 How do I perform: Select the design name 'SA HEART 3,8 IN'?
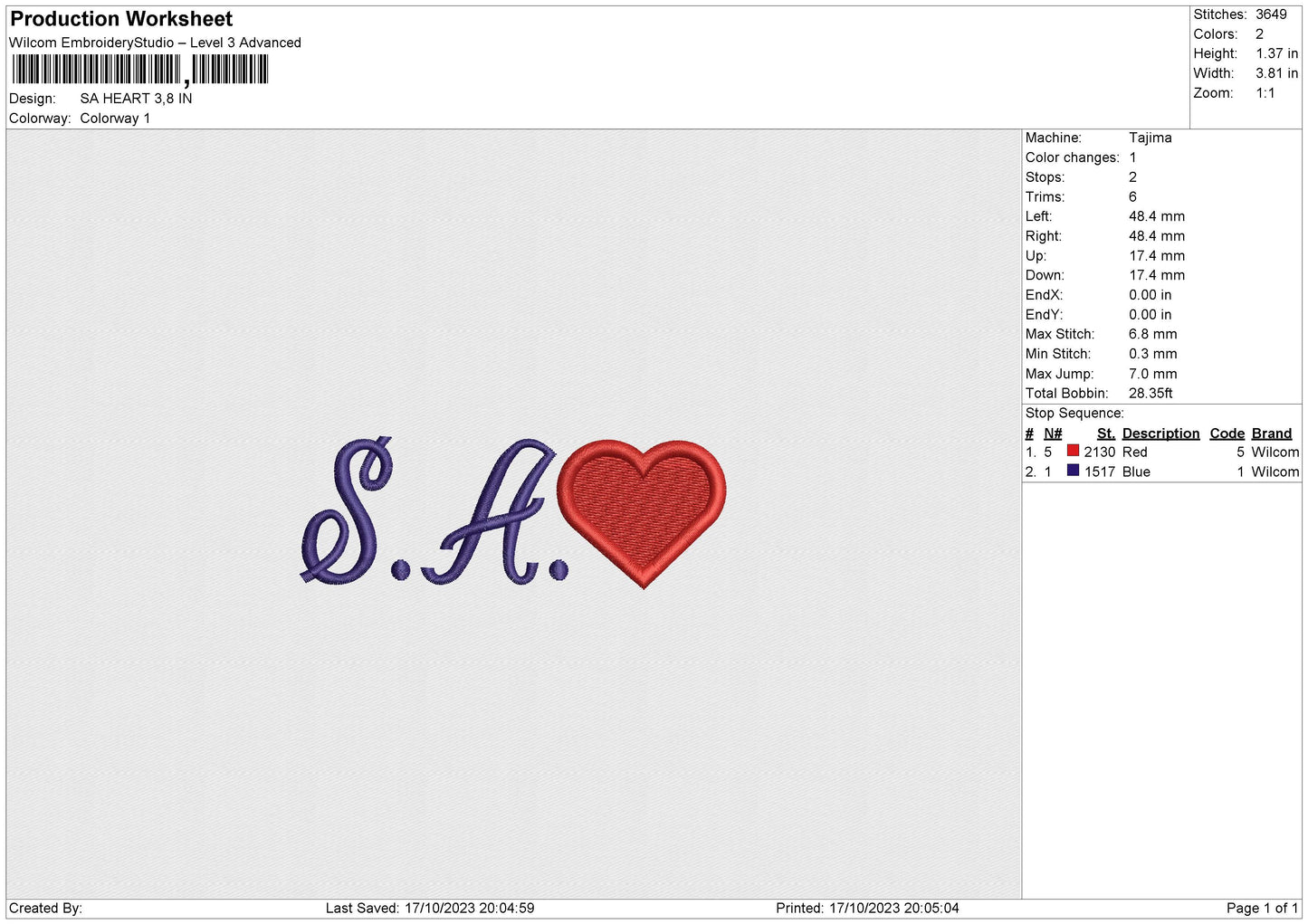[136, 99]
